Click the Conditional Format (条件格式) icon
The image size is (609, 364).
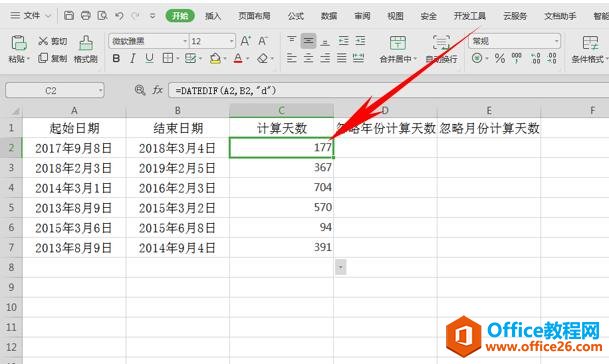point(590,42)
